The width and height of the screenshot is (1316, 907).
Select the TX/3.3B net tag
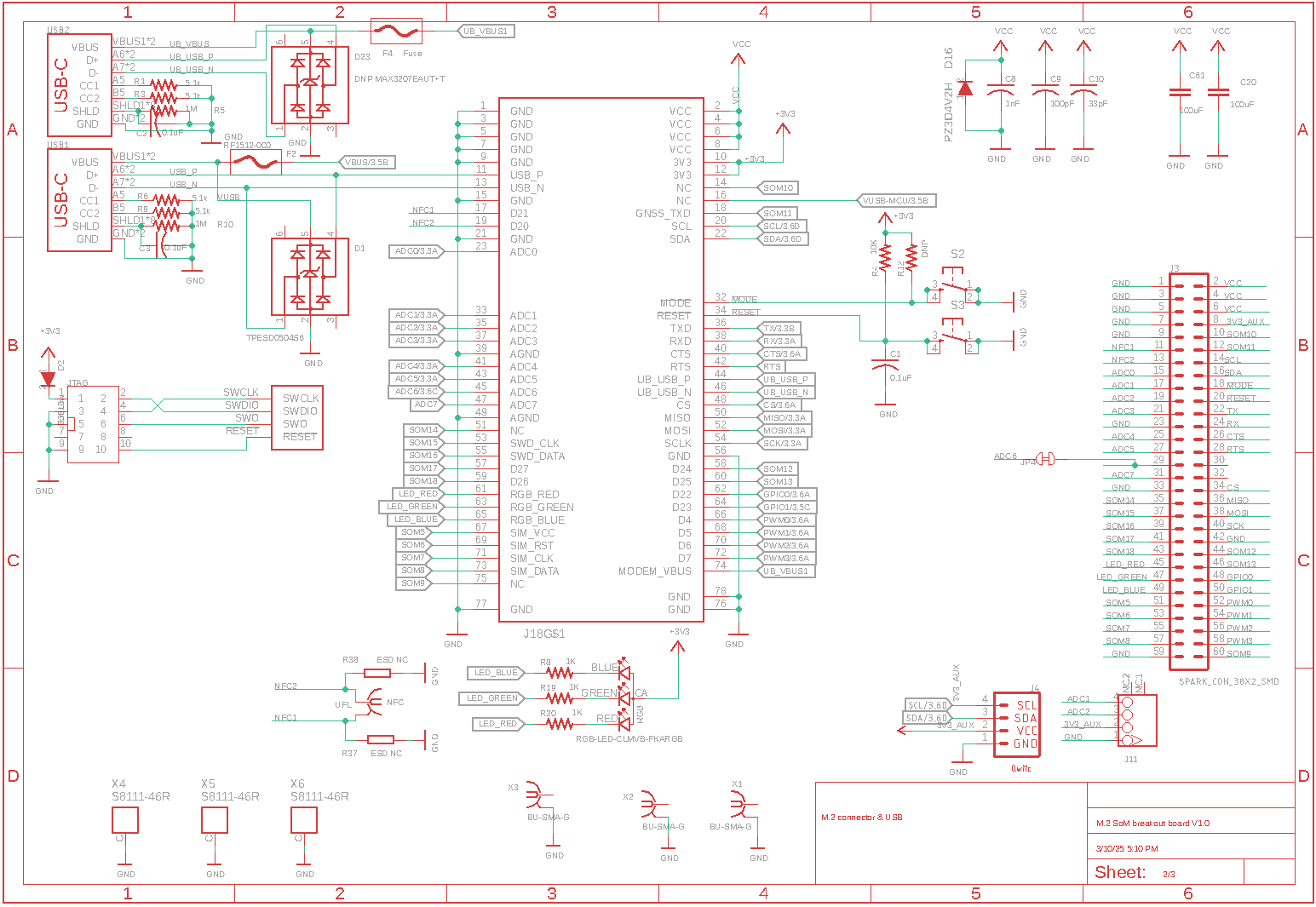point(779,328)
